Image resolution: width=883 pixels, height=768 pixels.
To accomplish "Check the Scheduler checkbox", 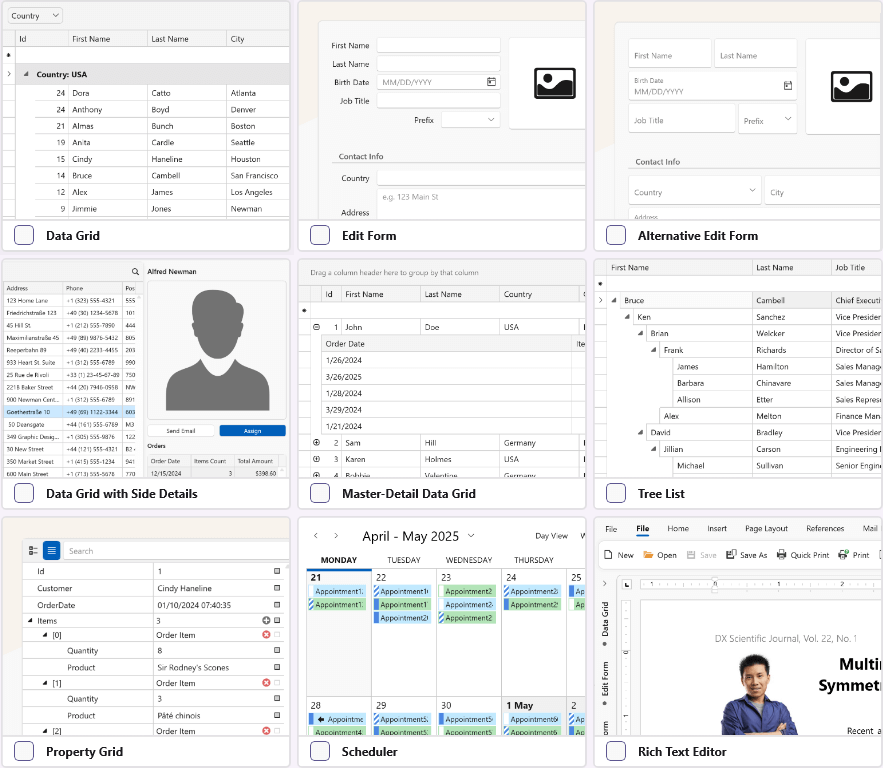I will click(320, 752).
